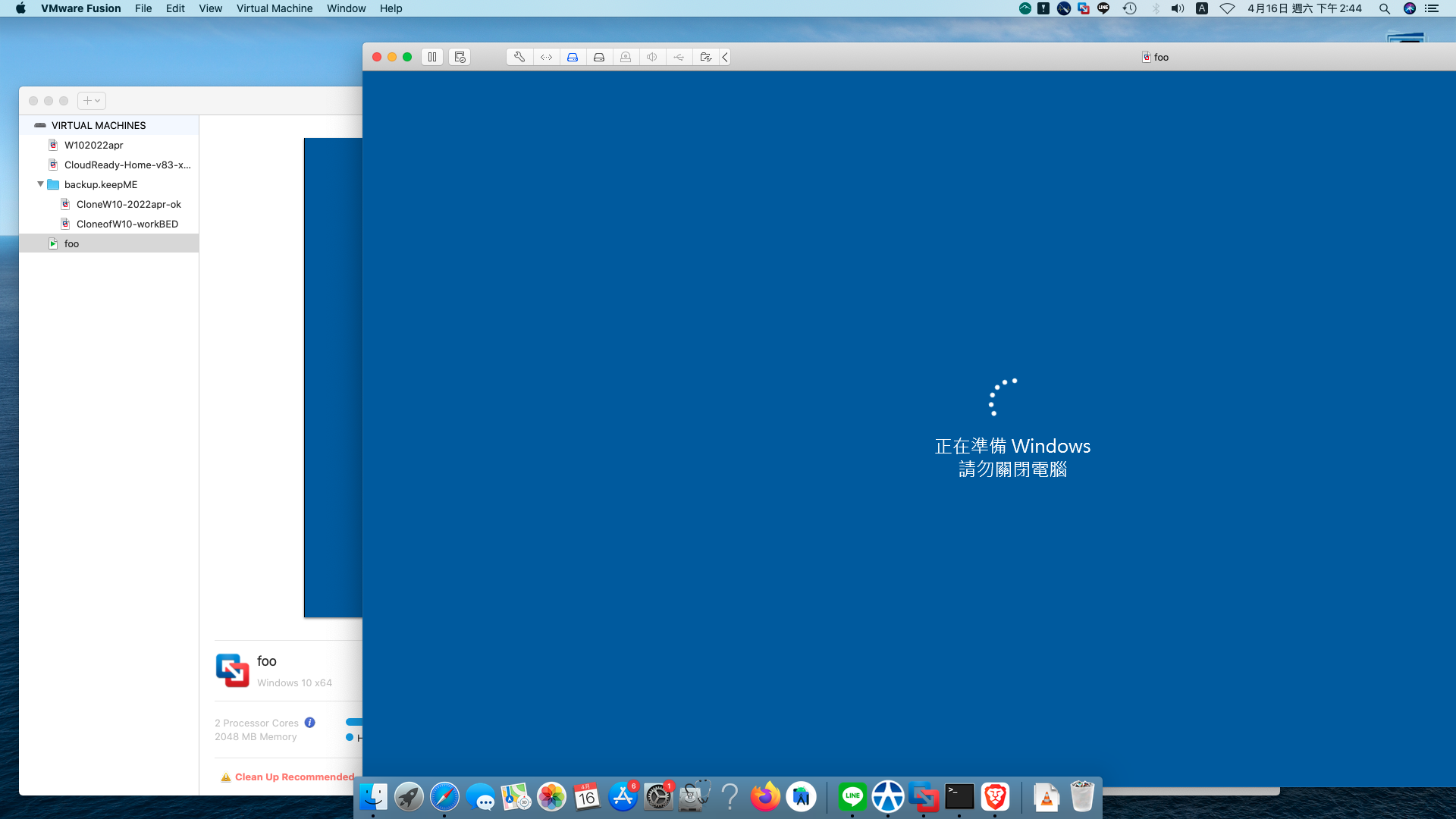
Task: Collapse the device toolbar chevron
Action: (725, 57)
